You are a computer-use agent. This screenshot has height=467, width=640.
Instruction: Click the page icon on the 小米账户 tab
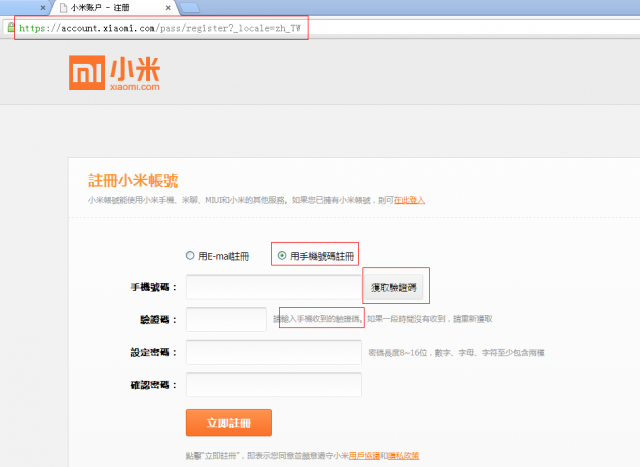[x=63, y=8]
